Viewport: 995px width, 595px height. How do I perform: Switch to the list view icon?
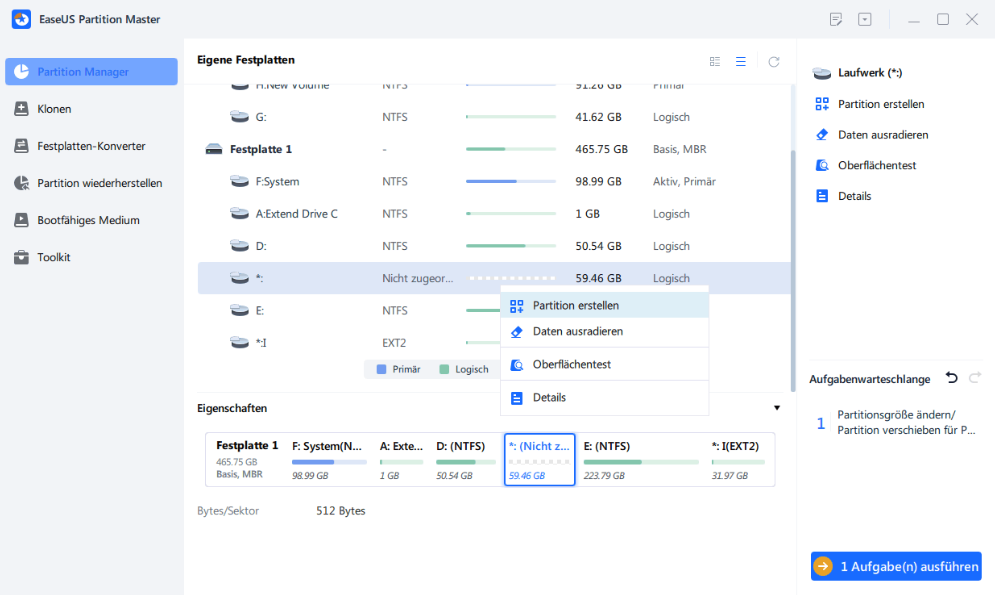pos(741,62)
